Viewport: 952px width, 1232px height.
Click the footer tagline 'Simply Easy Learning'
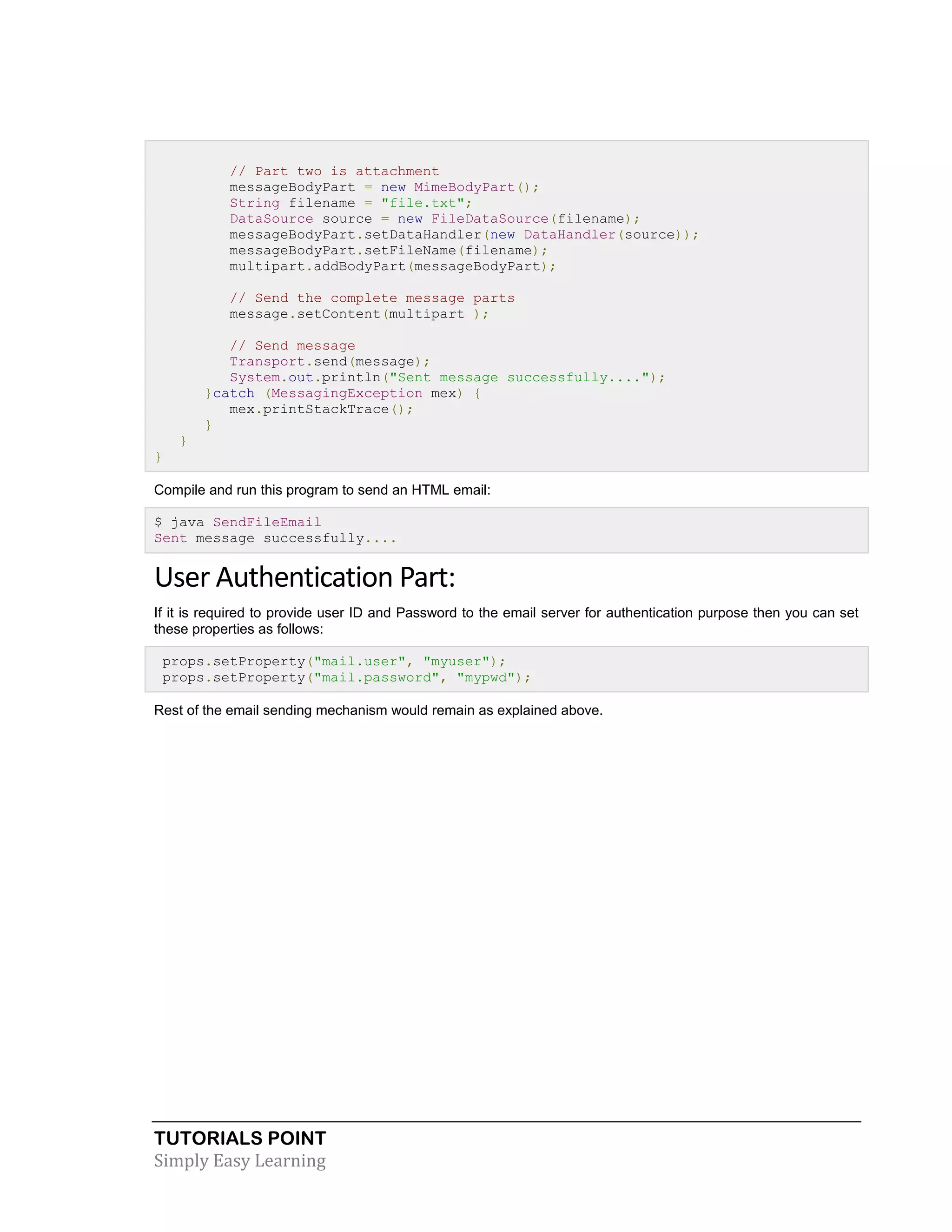tap(240, 1161)
